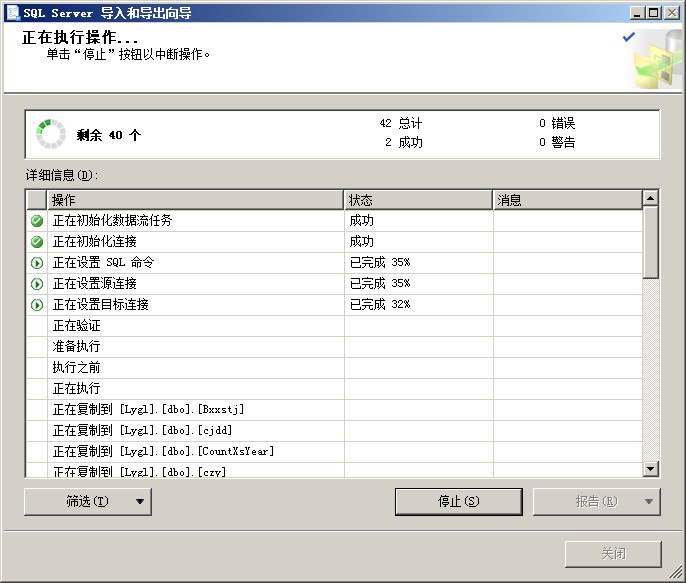Select the row 正在复制到 [Lygl].[dbo].[CountXsYear]
This screenshot has width=686, height=583.
click(195, 451)
